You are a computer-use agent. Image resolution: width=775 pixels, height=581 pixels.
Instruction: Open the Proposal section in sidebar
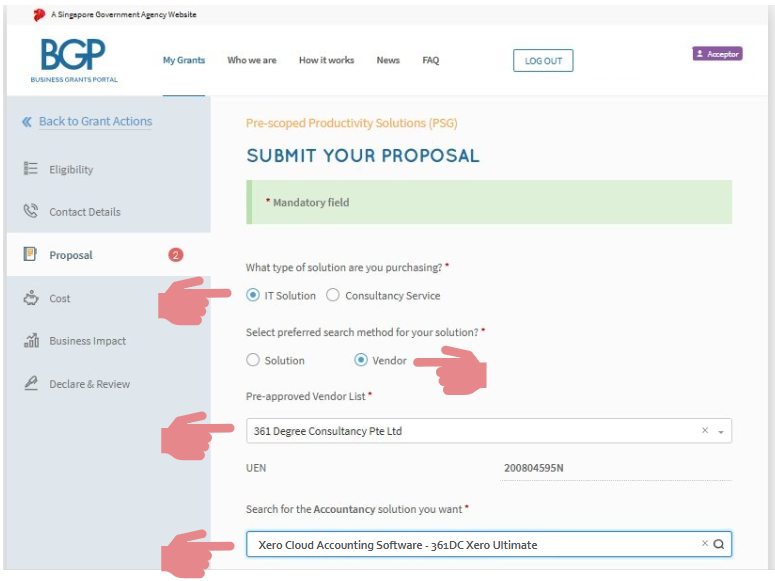(x=109, y=255)
